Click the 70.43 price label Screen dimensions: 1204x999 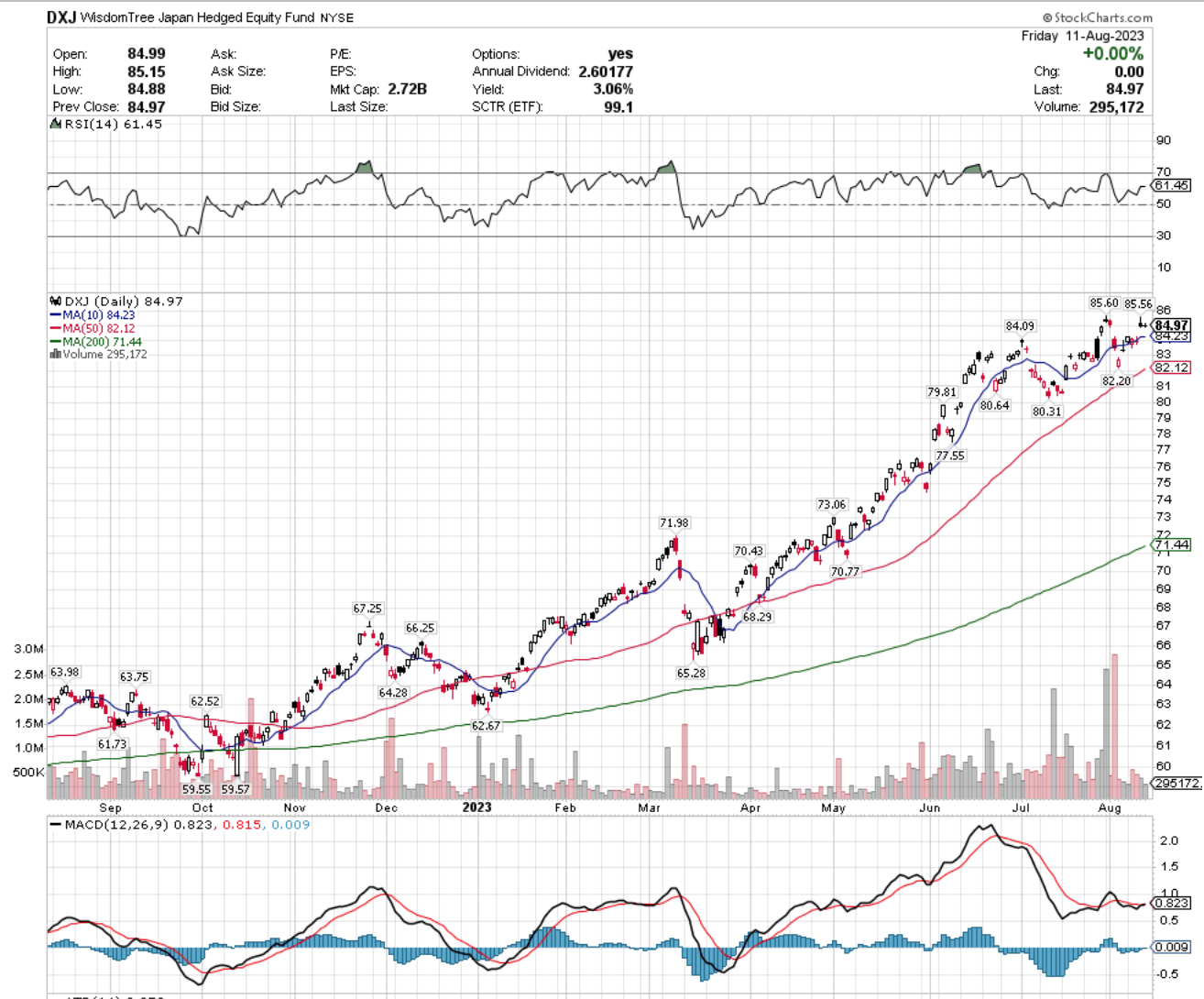(x=749, y=551)
